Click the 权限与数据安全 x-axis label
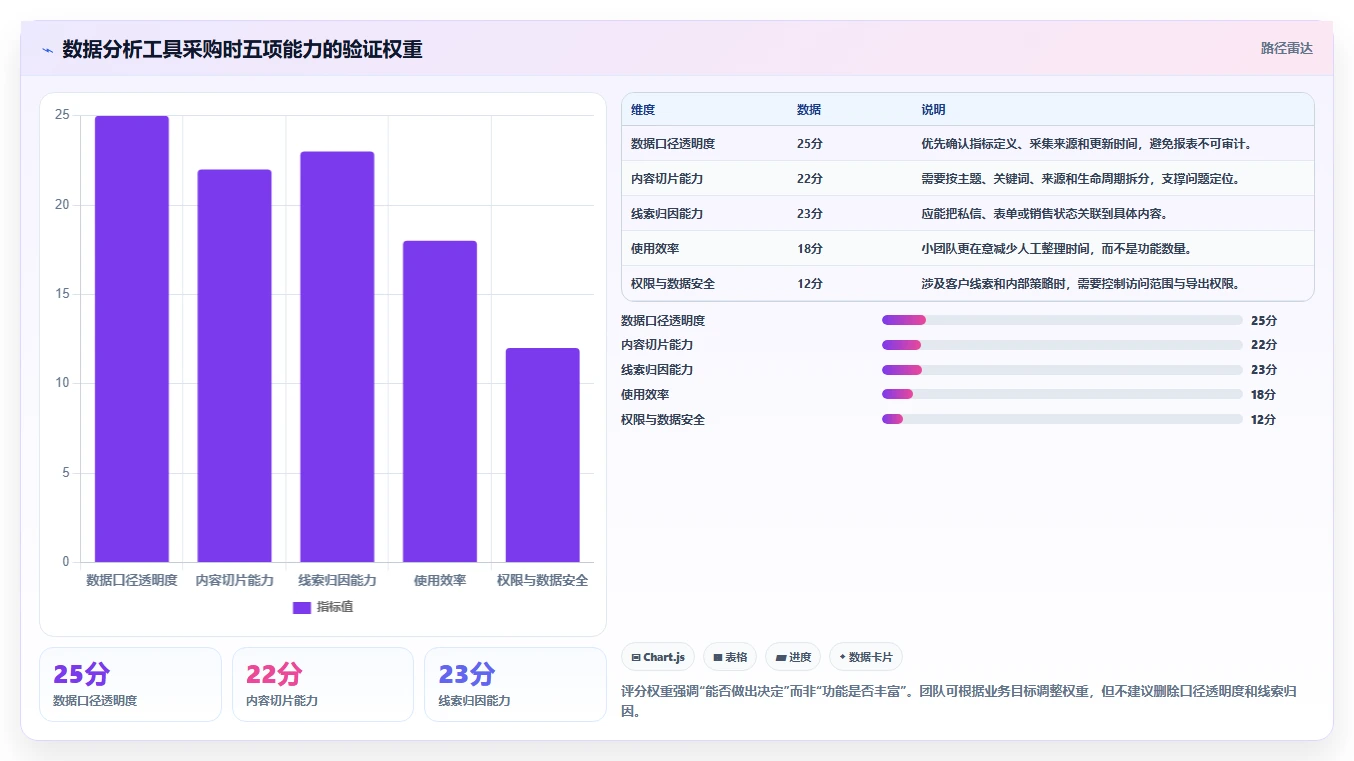Screen dimensions: 1354x761 coord(542,580)
